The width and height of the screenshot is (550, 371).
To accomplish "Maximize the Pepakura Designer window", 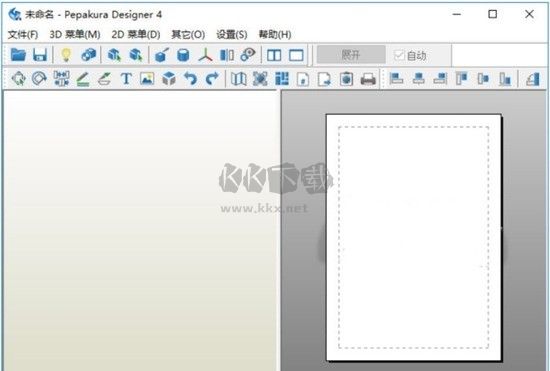I will click(492, 14).
